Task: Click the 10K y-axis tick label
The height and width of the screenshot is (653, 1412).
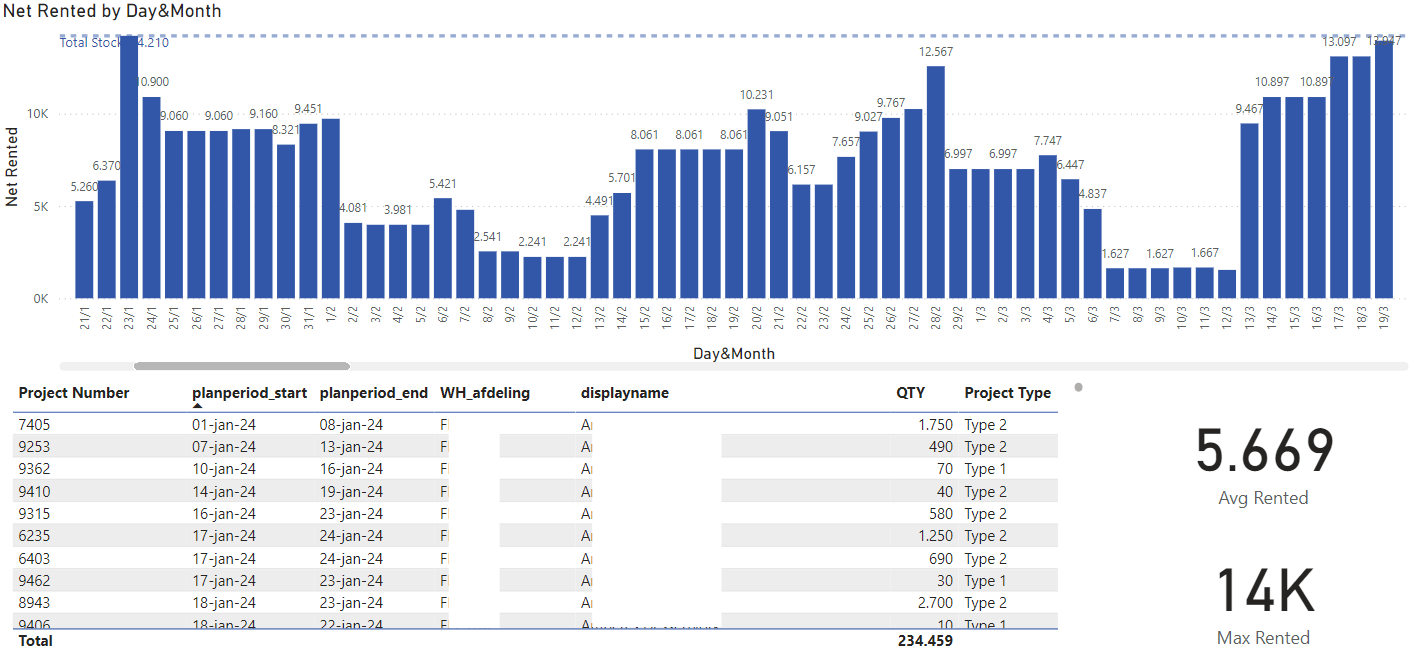Action: click(x=38, y=114)
